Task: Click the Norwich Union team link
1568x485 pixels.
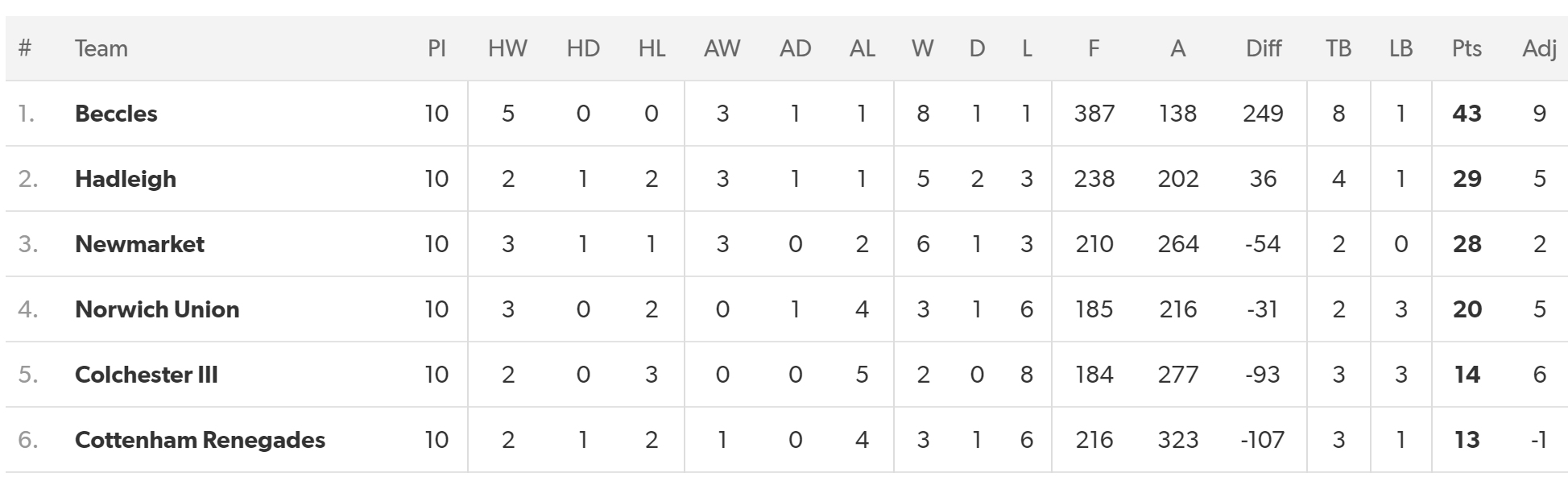Action: [x=157, y=309]
